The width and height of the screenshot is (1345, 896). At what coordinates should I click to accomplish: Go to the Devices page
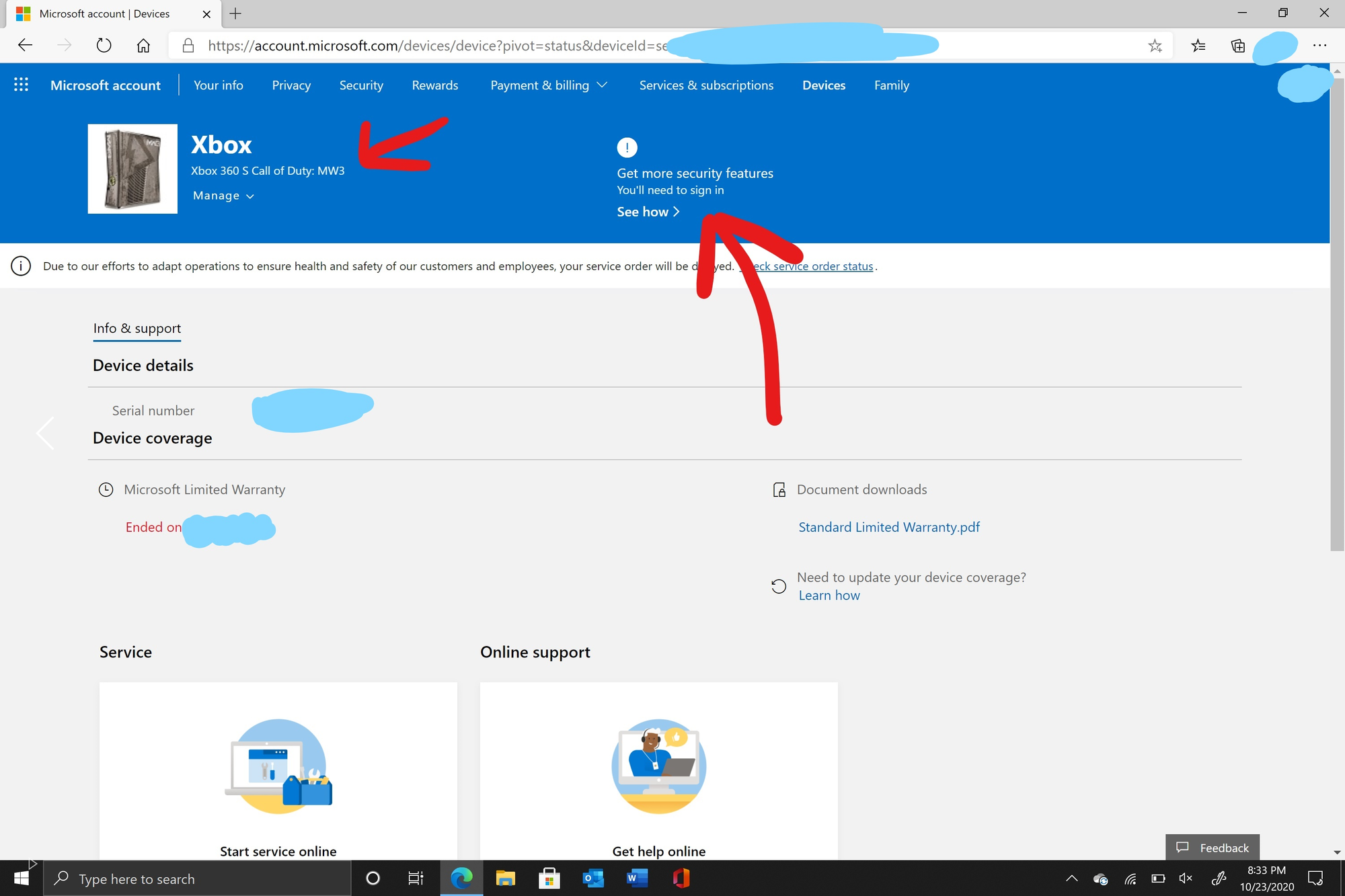coord(824,85)
